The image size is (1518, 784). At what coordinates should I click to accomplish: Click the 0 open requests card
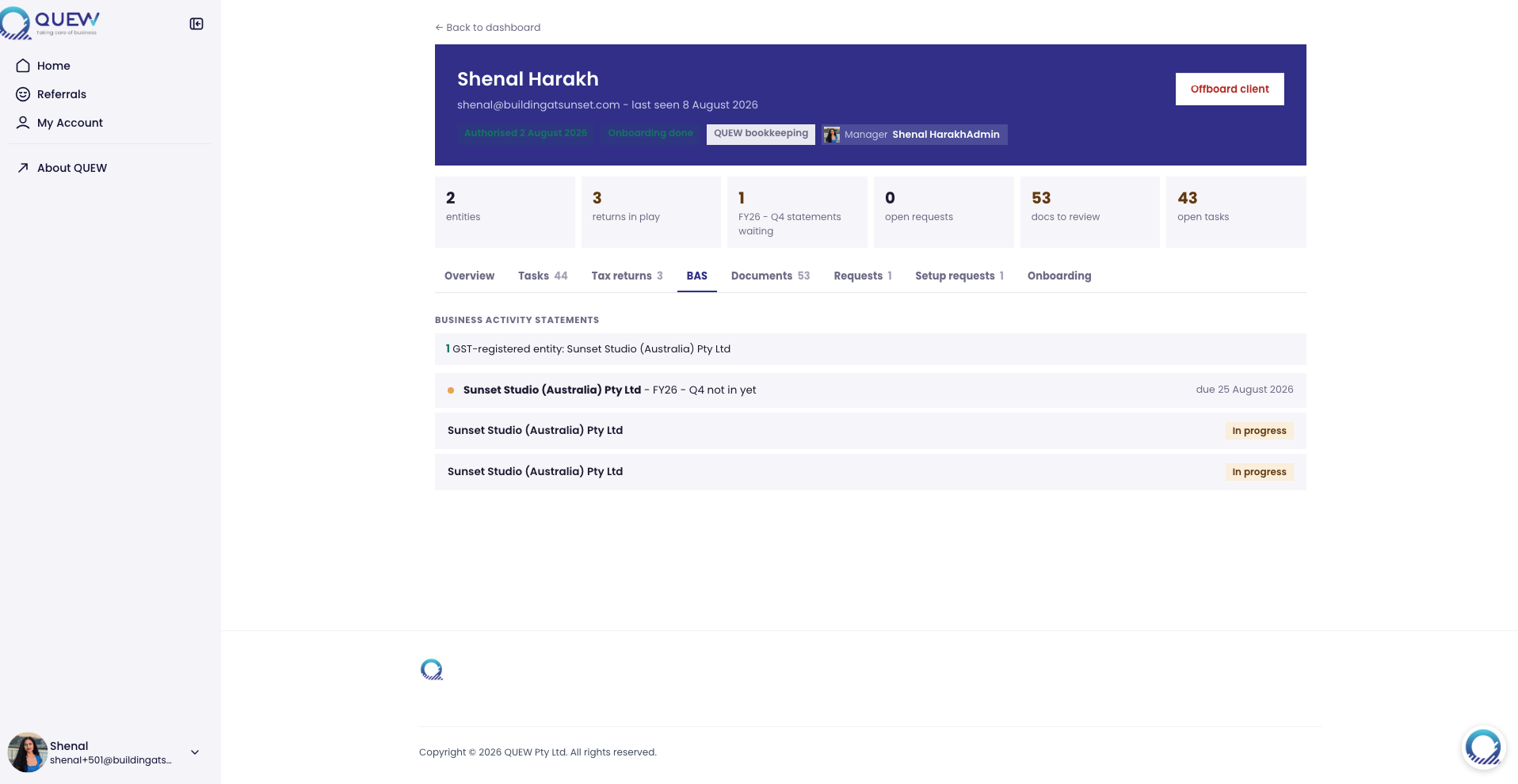(x=944, y=212)
